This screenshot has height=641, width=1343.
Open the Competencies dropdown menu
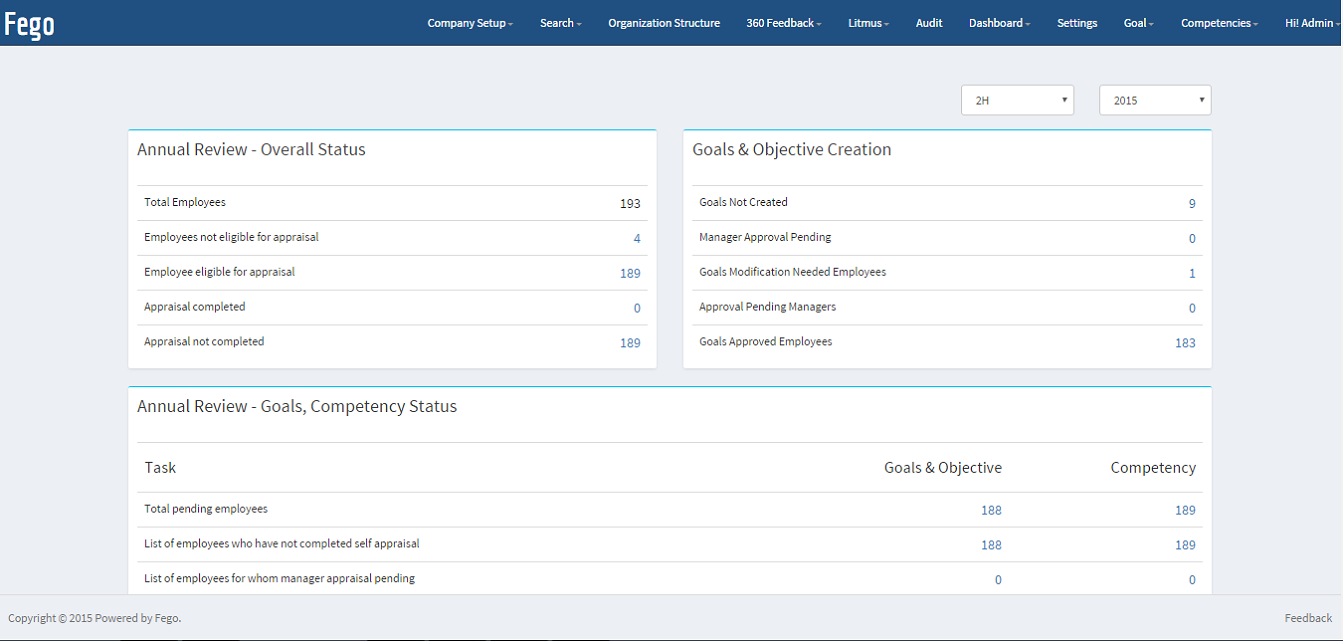pyautogui.click(x=1219, y=23)
